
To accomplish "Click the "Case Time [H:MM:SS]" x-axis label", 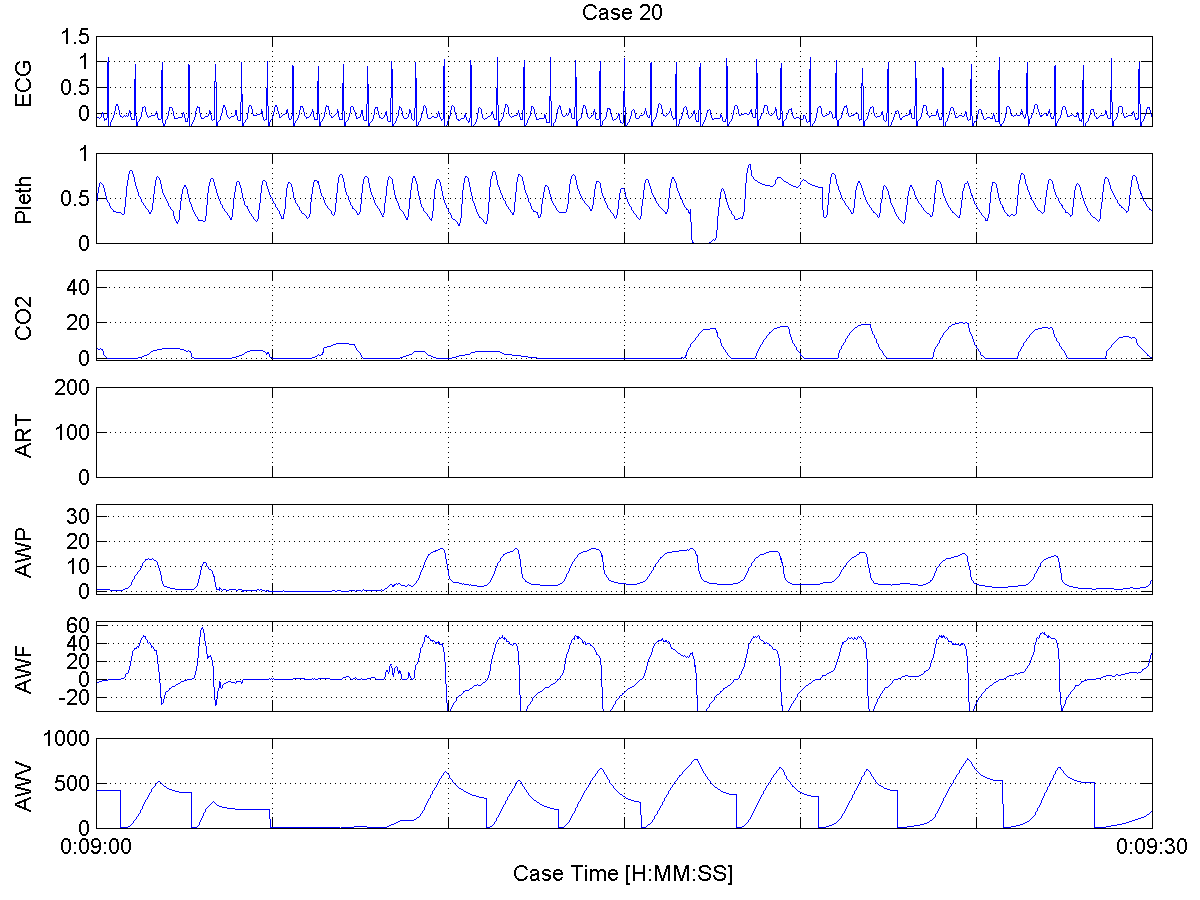I will coord(623,874).
